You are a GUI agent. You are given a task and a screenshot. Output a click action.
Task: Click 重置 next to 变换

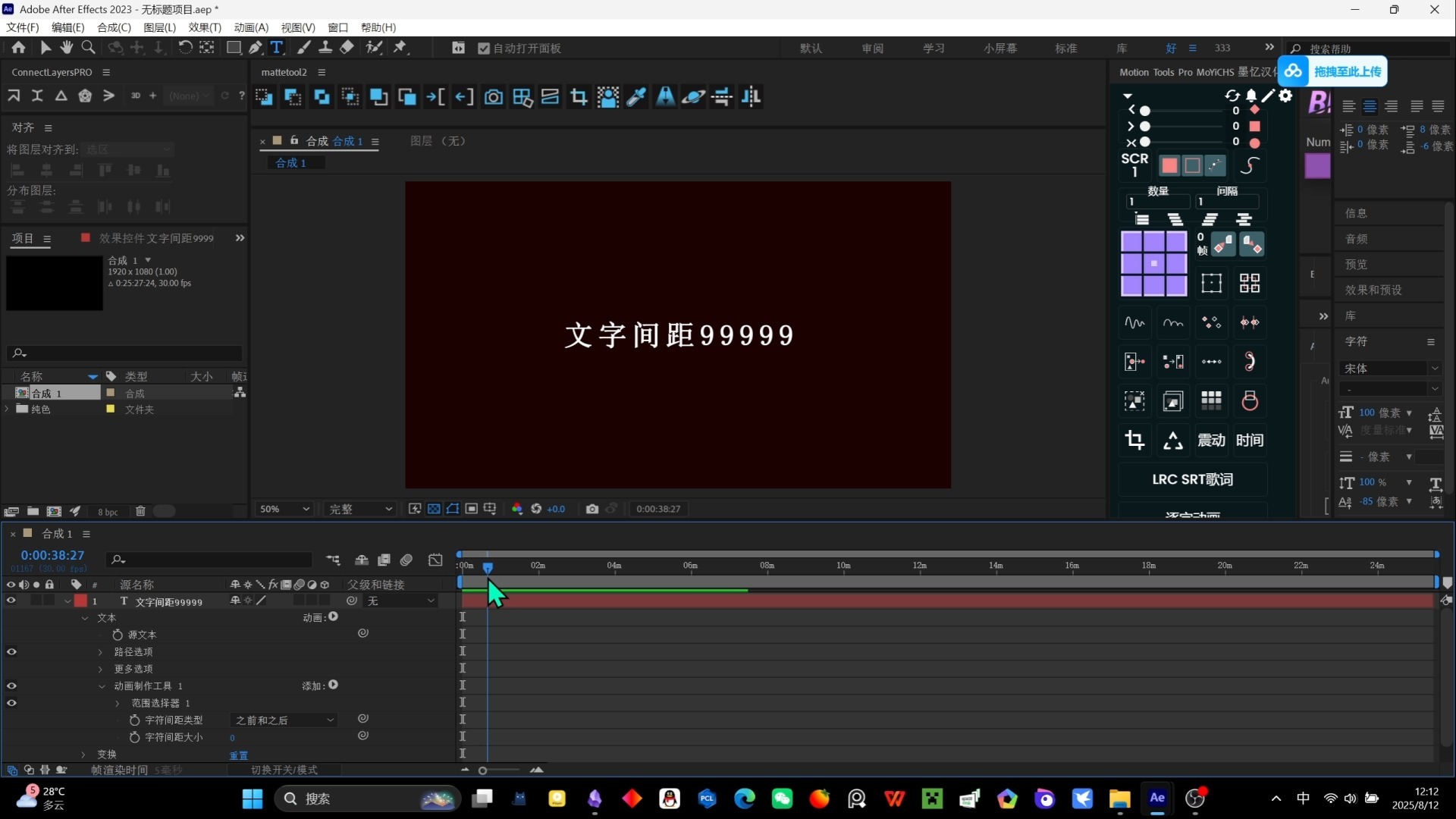pyautogui.click(x=239, y=755)
